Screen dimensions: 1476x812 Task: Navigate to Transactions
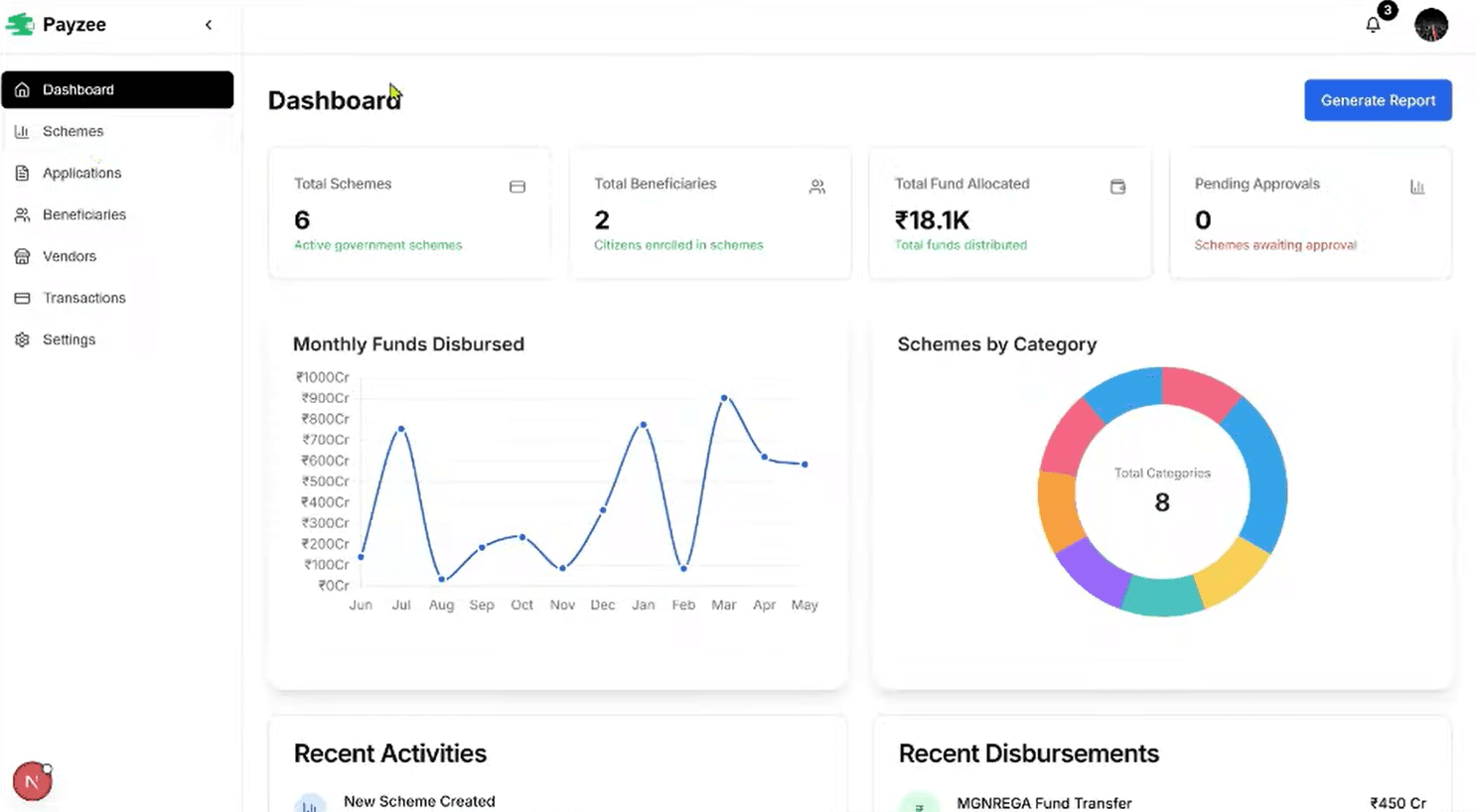pyautogui.click(x=83, y=298)
